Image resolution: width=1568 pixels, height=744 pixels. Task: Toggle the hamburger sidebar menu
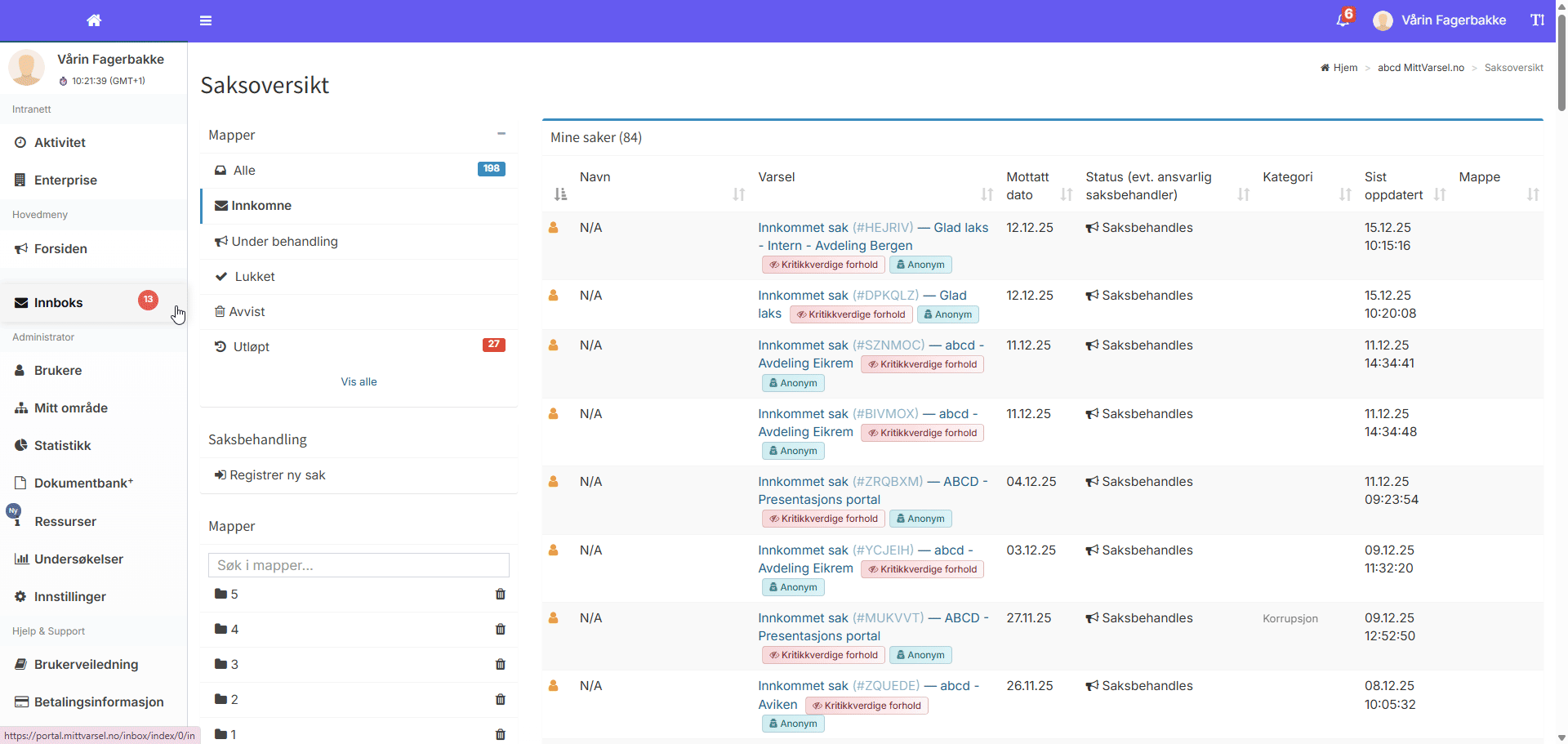point(206,20)
